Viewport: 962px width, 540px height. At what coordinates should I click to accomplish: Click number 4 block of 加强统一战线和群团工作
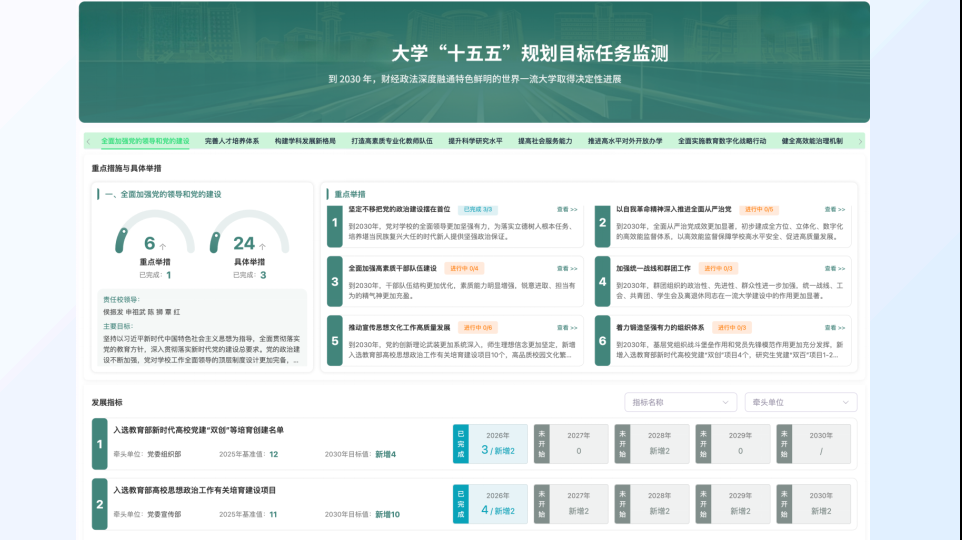click(602, 282)
